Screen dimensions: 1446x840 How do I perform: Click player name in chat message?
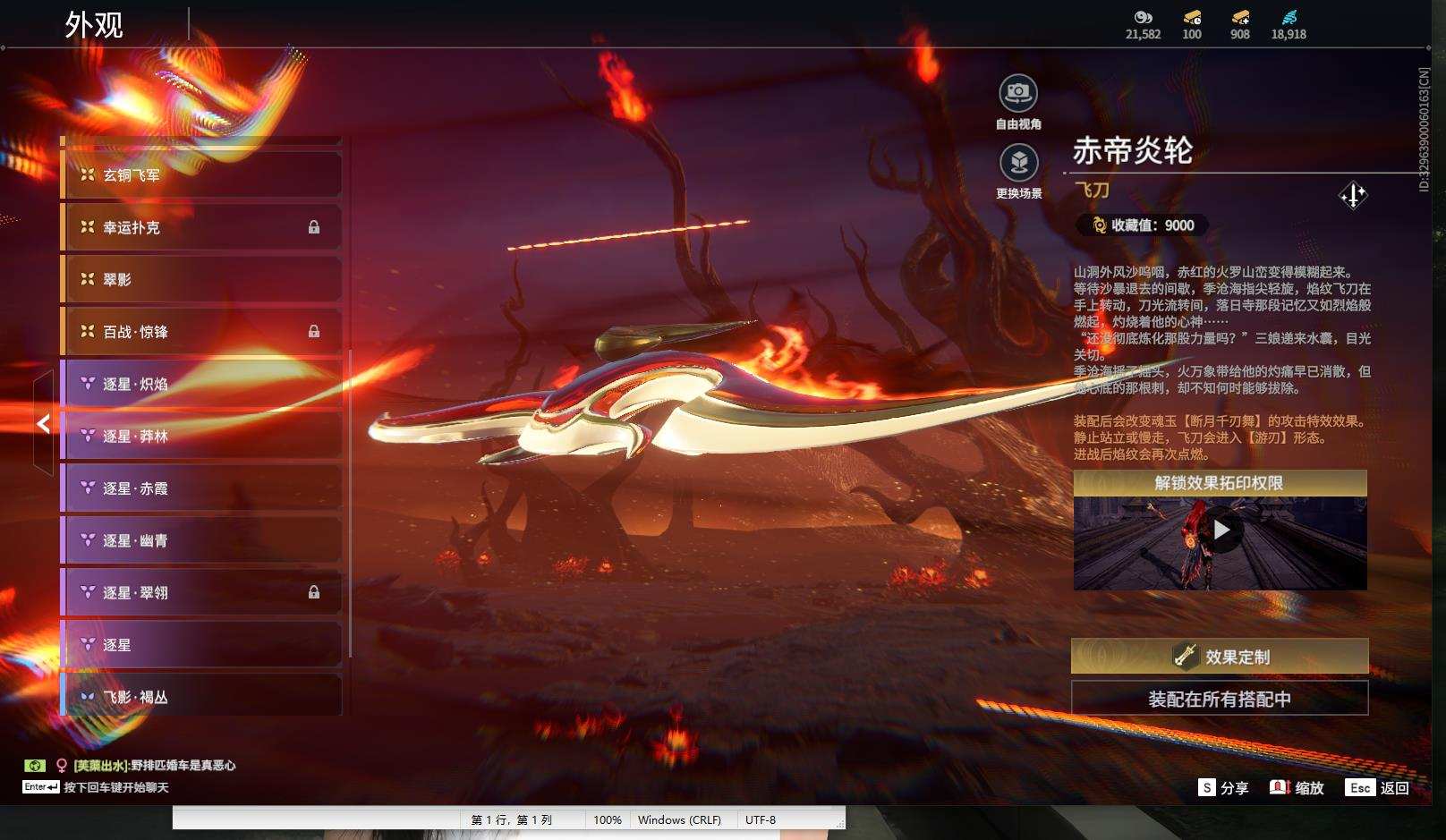(100, 766)
